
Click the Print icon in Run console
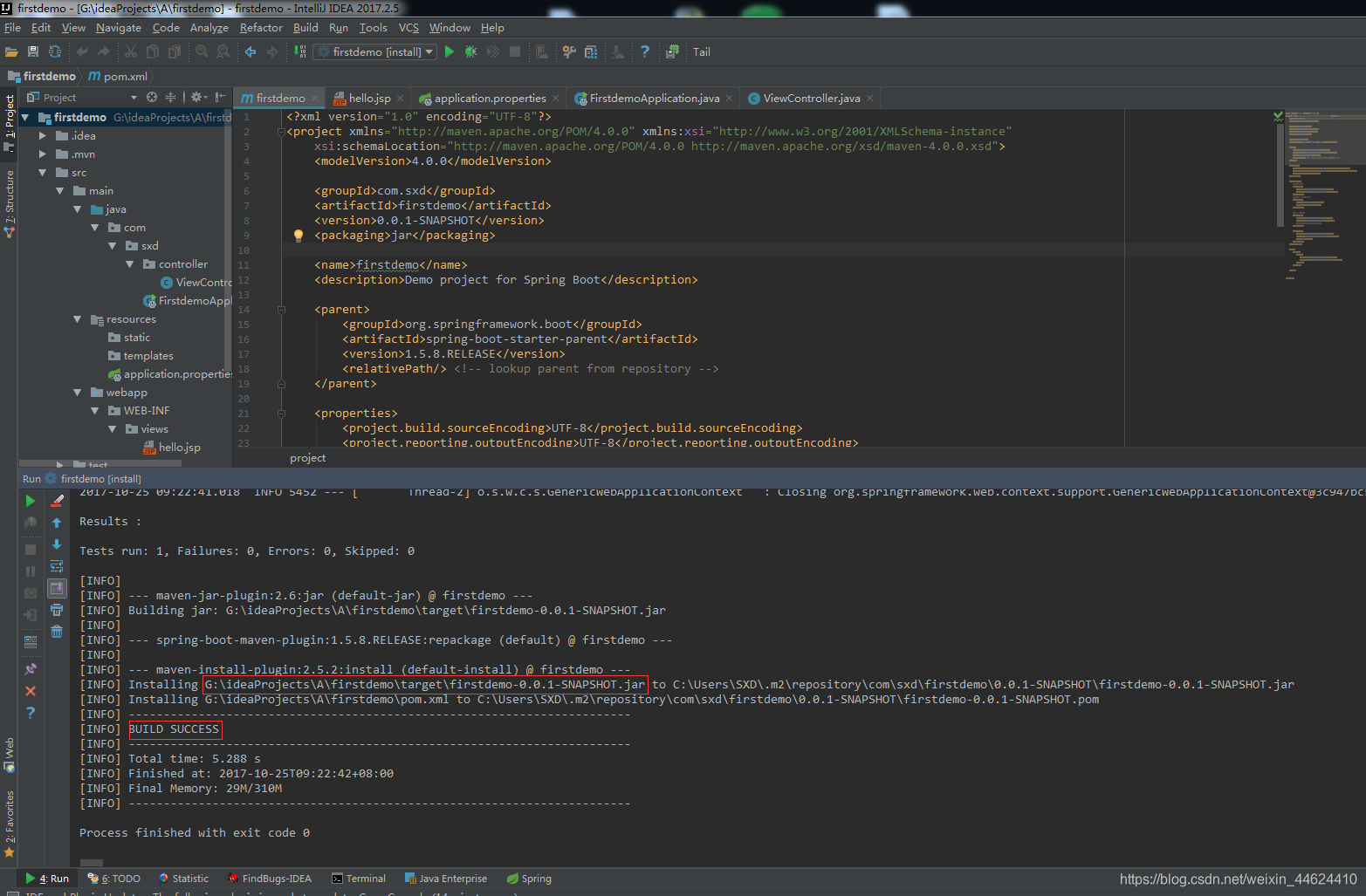point(57,610)
